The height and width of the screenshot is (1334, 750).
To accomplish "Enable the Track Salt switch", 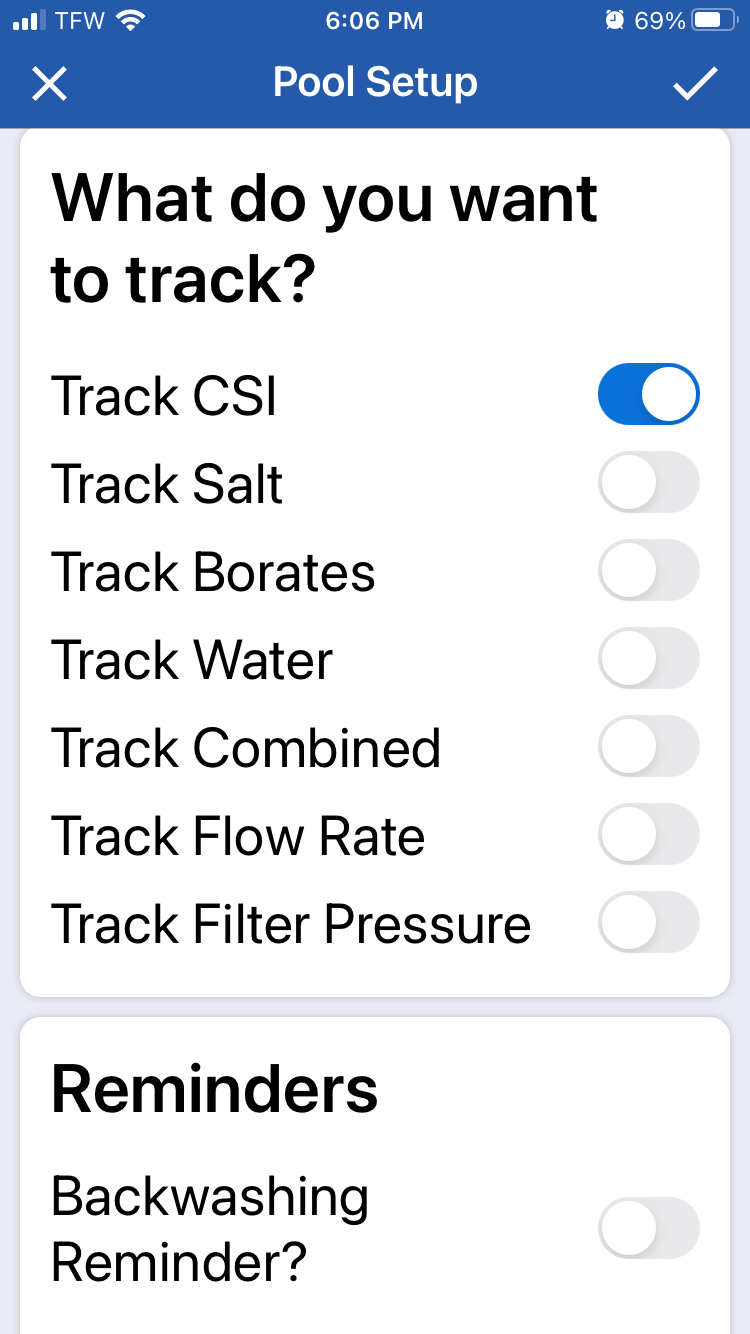I will (x=648, y=482).
